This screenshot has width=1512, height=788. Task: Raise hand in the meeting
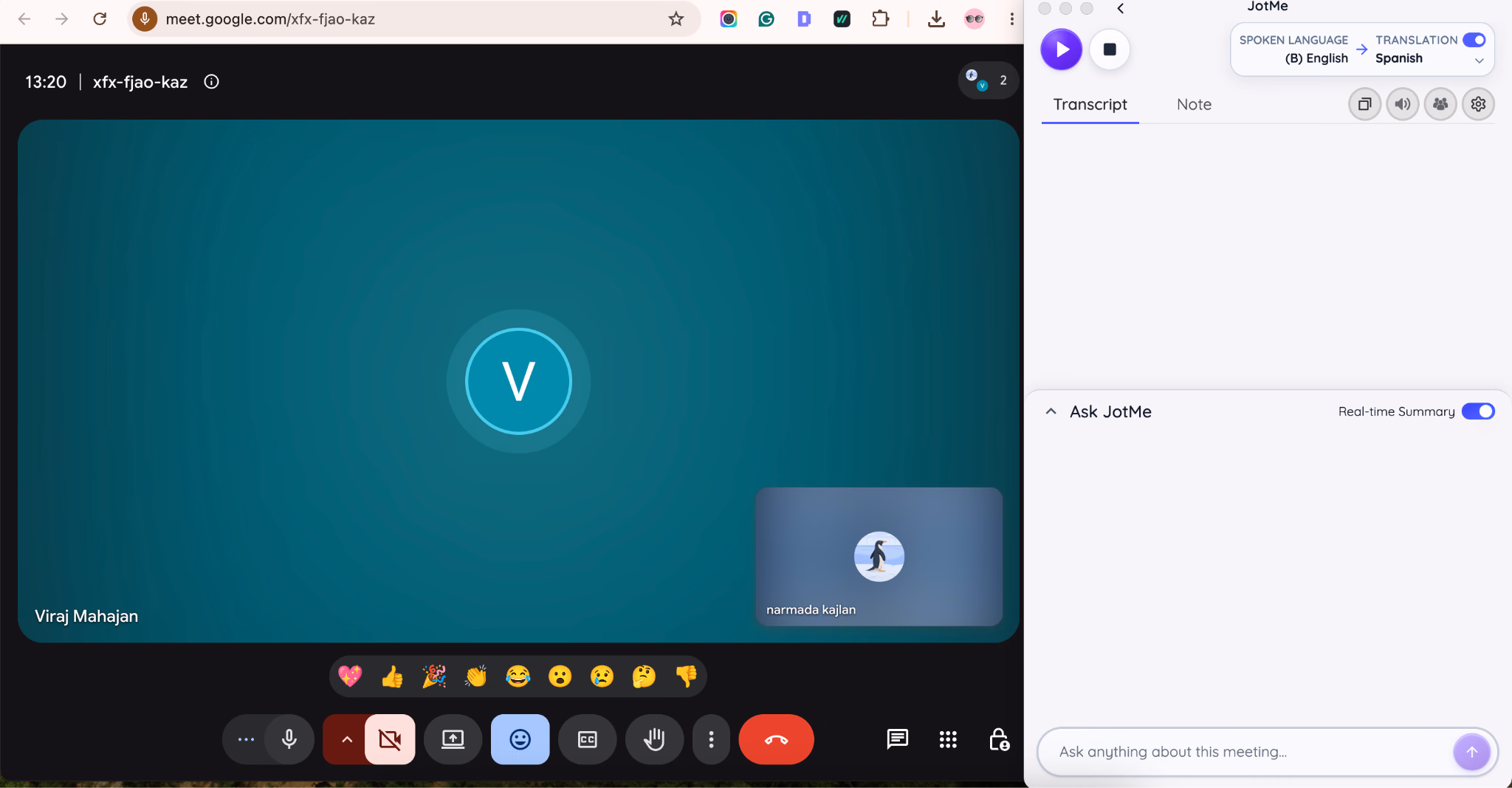[x=654, y=739]
